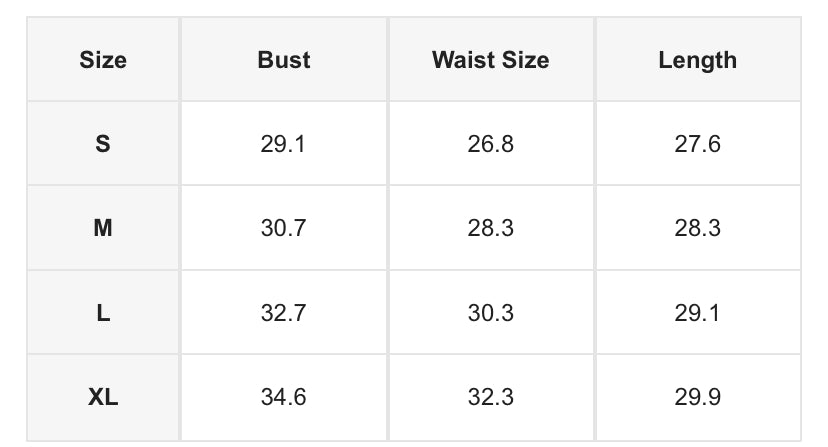The height and width of the screenshot is (447, 828).
Task: Click length value 29.9 for size XL
Action: point(697,397)
